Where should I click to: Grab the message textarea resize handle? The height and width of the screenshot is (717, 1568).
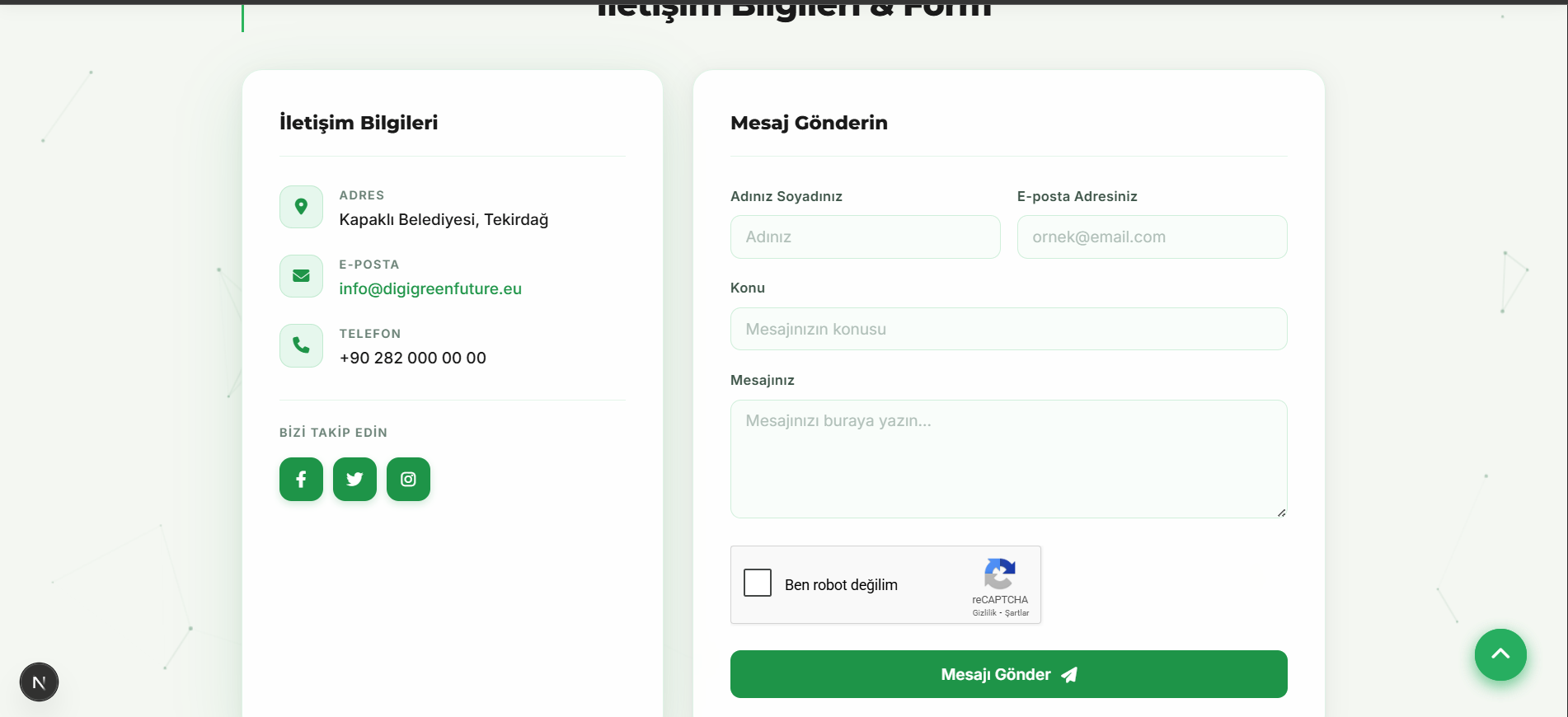pyautogui.click(x=1281, y=513)
